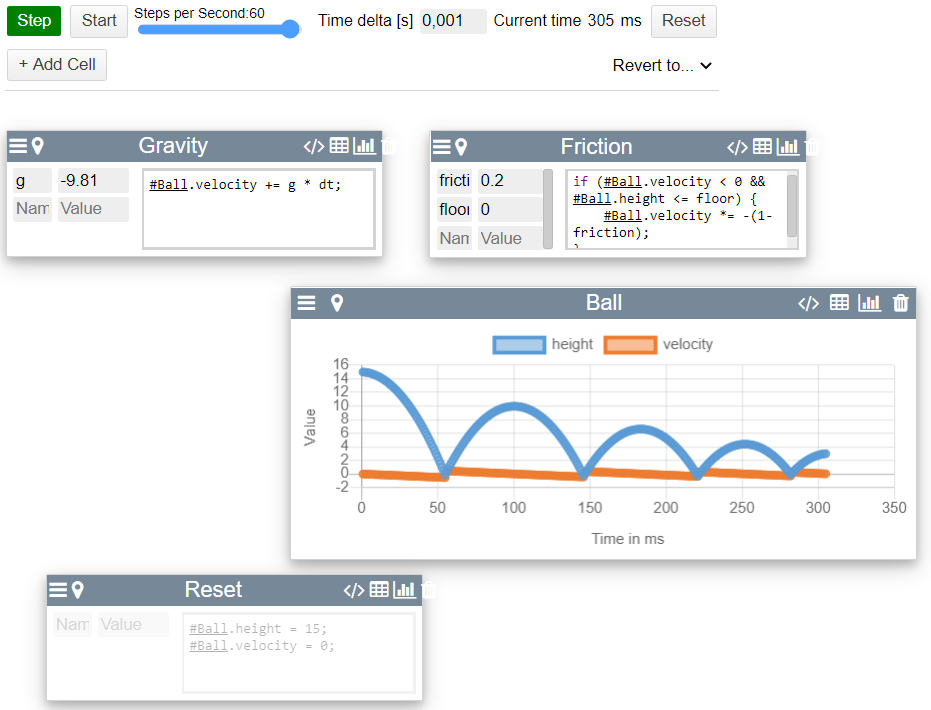Open the hamburger menu in Ball cell
Viewport: 931px width, 710px height.
coord(306,303)
